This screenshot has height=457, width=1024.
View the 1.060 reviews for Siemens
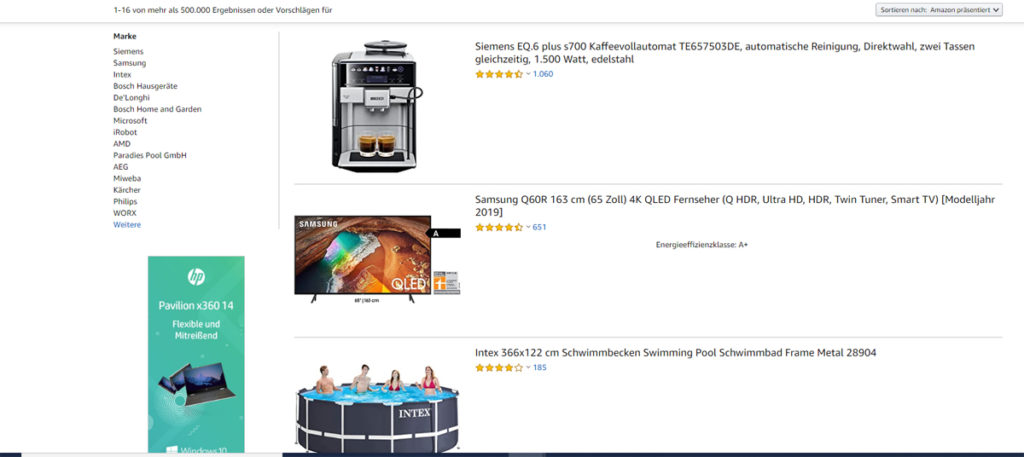543,74
